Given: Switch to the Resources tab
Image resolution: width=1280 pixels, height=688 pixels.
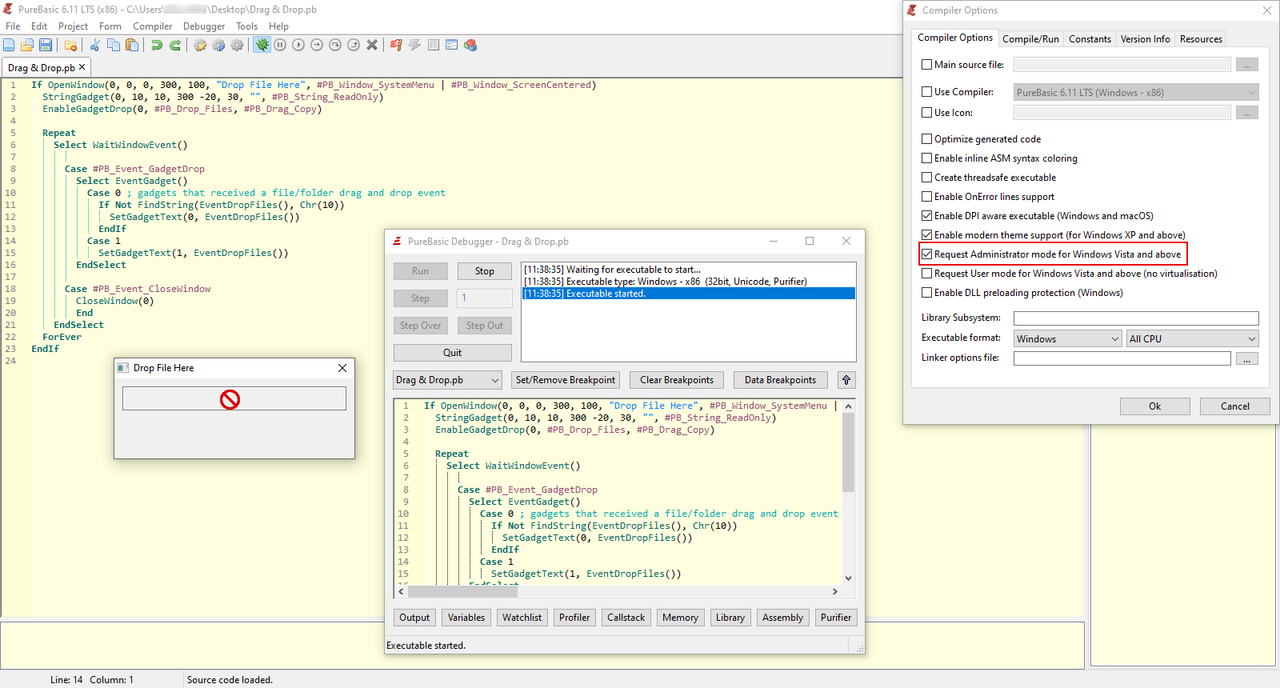Looking at the screenshot, I should 1201,39.
